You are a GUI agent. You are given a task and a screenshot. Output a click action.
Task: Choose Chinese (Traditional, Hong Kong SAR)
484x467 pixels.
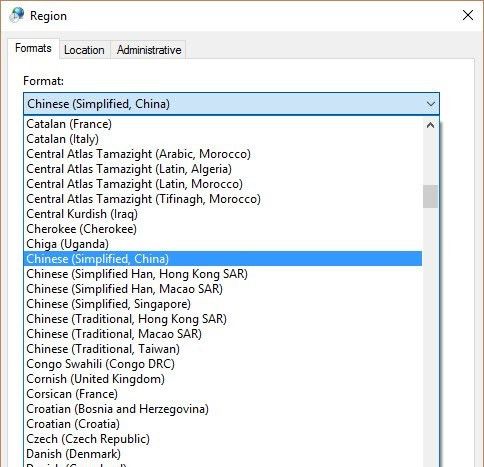click(x=223, y=319)
